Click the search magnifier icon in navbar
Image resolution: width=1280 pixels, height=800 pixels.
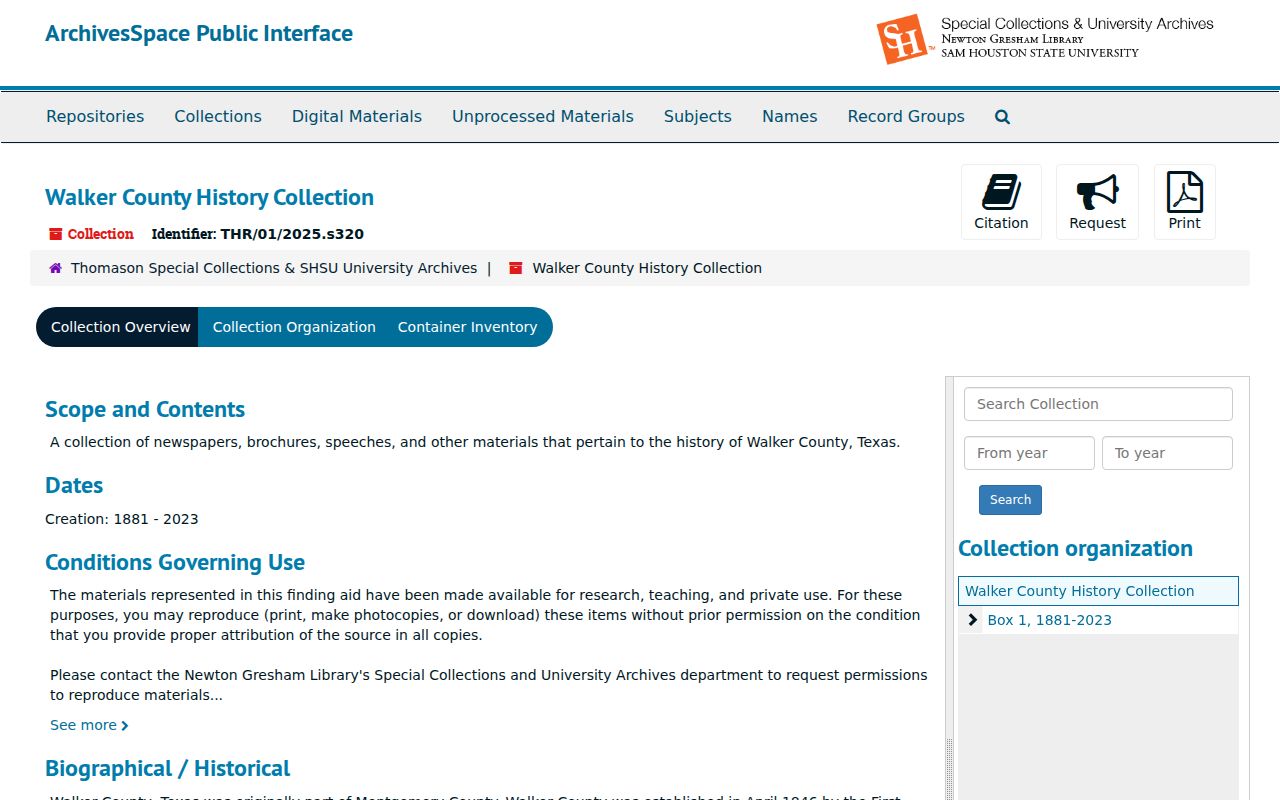coord(1002,117)
